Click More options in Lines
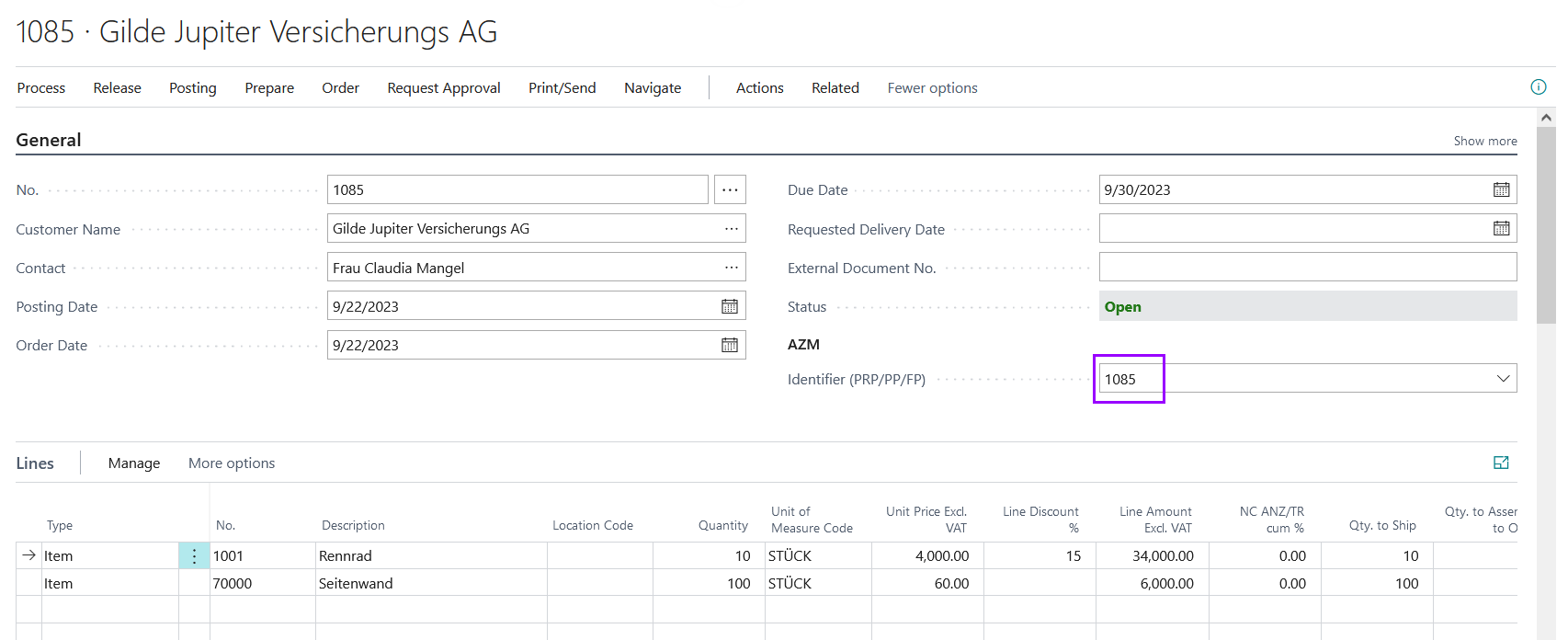Screen dimensions: 1568x640 click(x=232, y=463)
